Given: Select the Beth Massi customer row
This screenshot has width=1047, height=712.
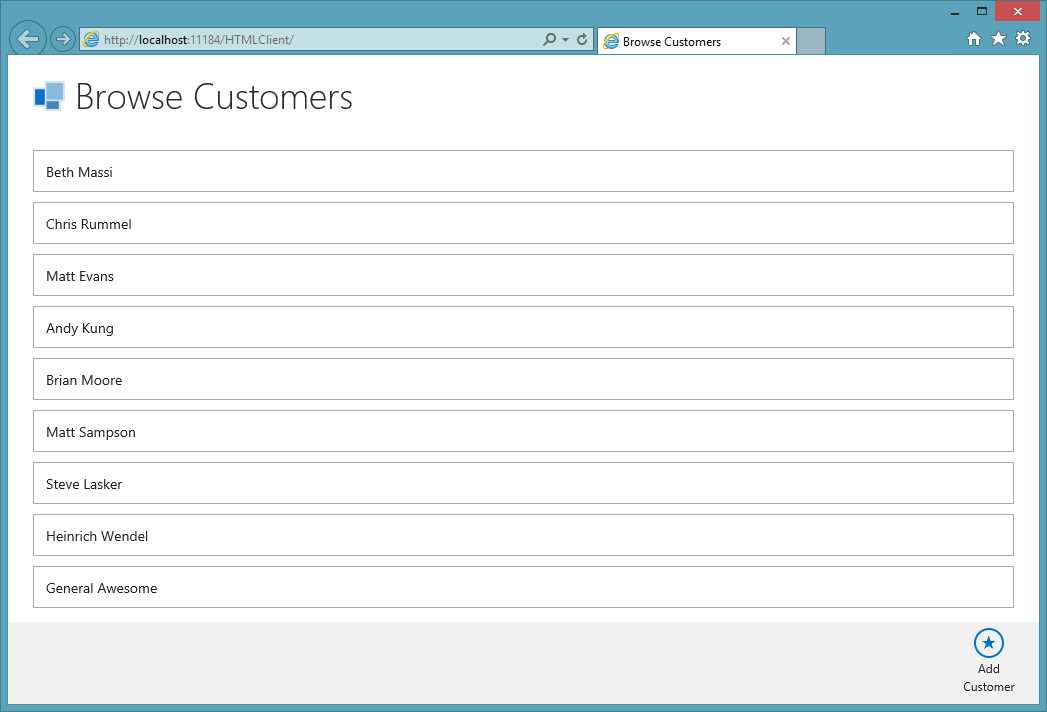Looking at the screenshot, I should [x=524, y=171].
